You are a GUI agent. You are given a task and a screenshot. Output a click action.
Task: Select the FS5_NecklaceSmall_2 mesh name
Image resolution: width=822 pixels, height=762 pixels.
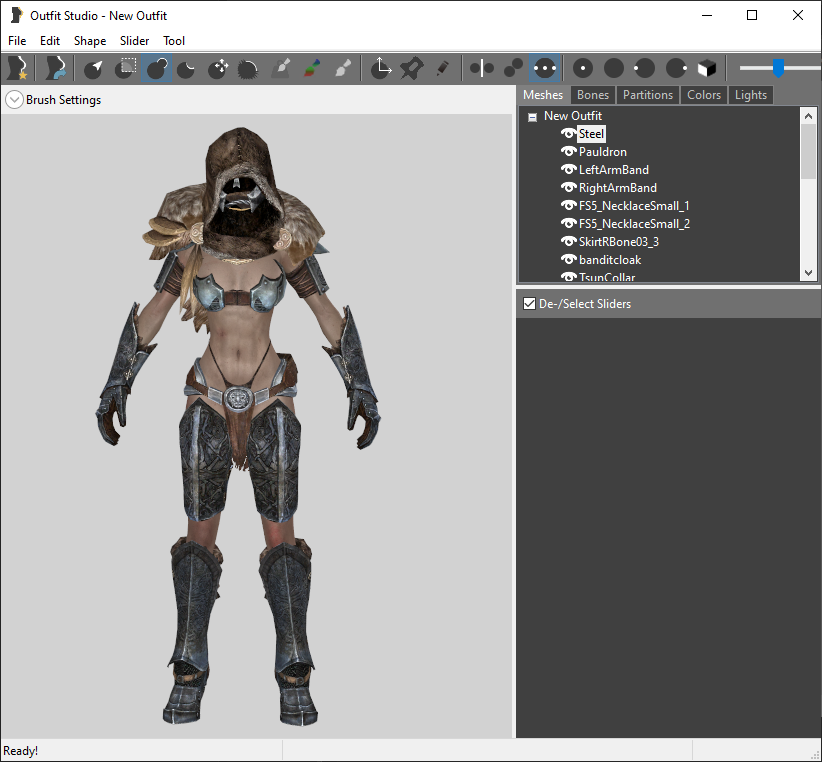634,223
